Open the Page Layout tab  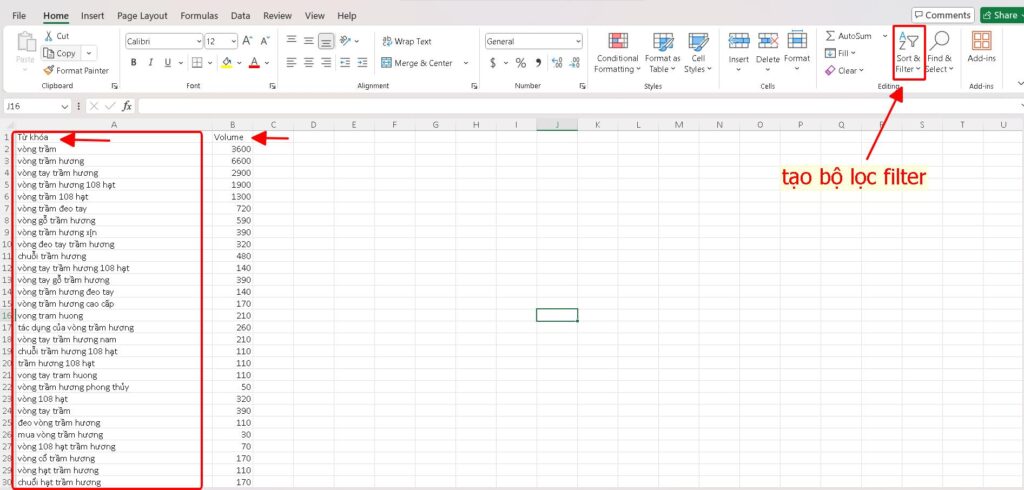tap(142, 16)
